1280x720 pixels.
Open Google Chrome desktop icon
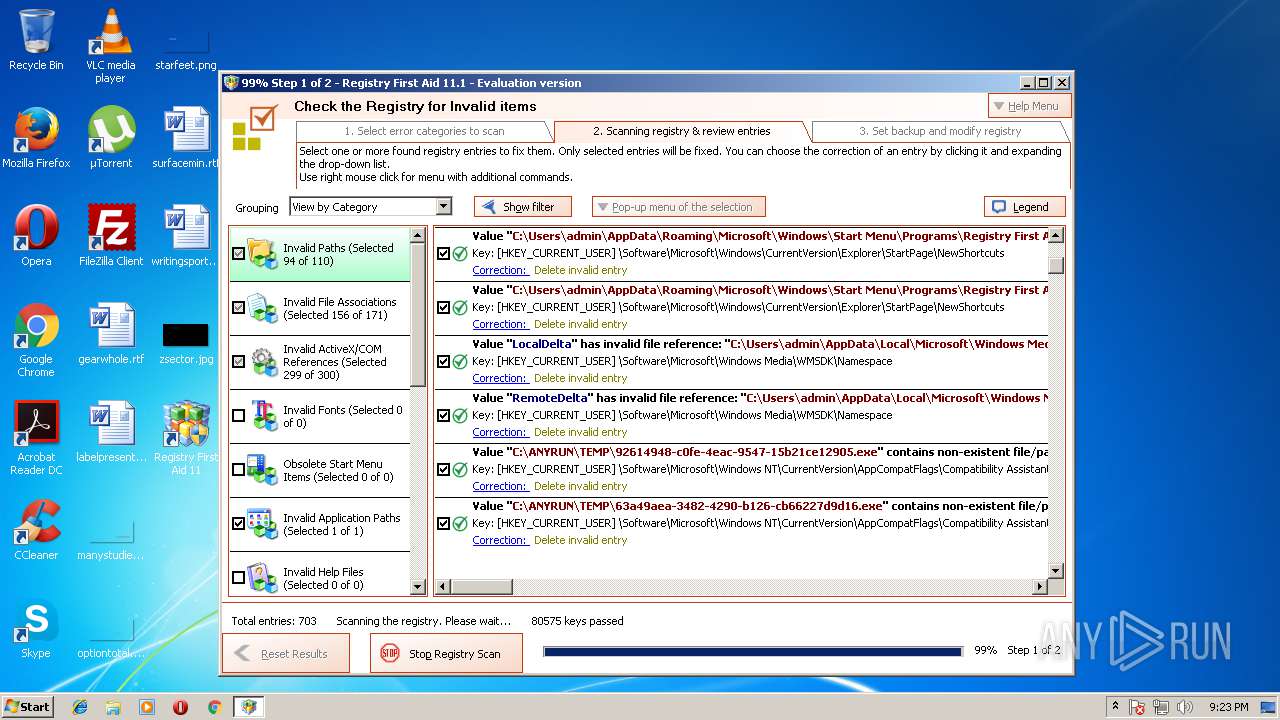(36, 341)
